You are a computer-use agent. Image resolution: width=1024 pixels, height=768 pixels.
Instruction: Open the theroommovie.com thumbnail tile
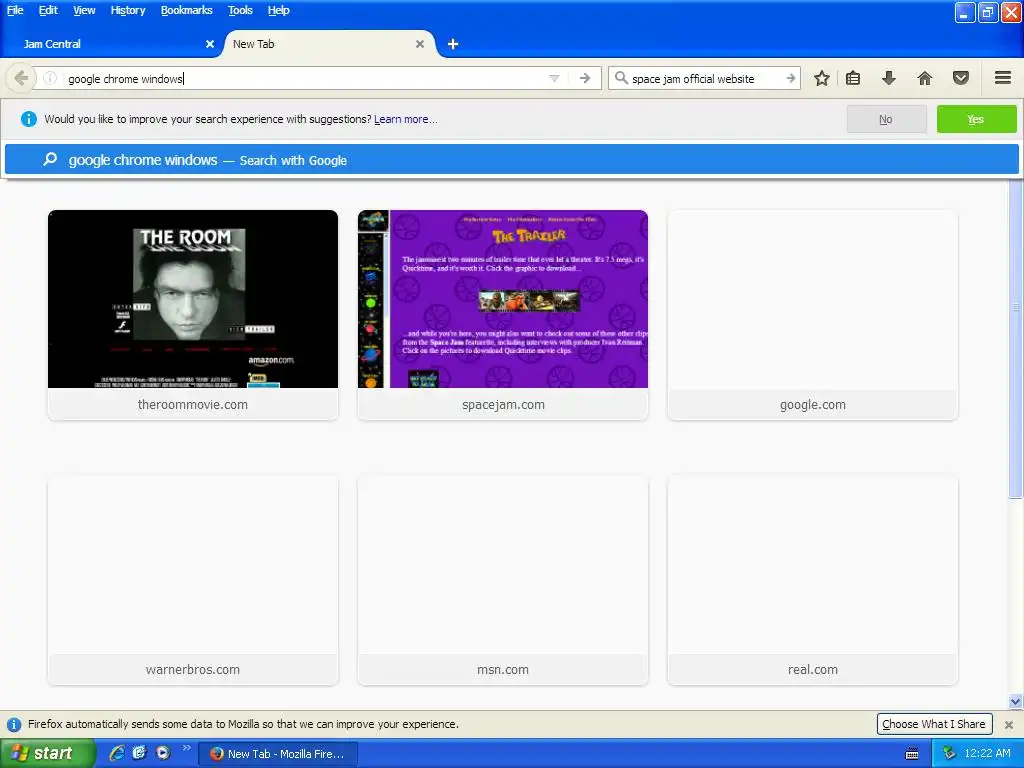pyautogui.click(x=193, y=315)
